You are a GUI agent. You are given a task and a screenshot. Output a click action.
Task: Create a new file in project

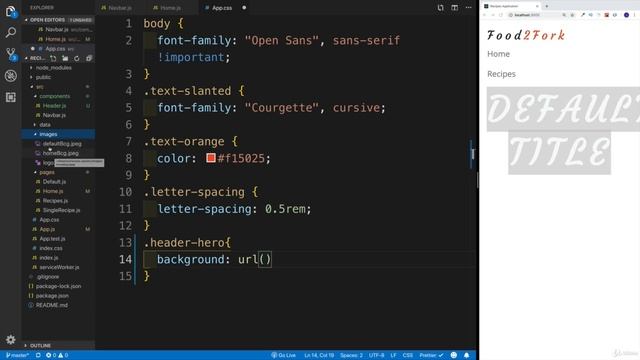click(x=53, y=58)
